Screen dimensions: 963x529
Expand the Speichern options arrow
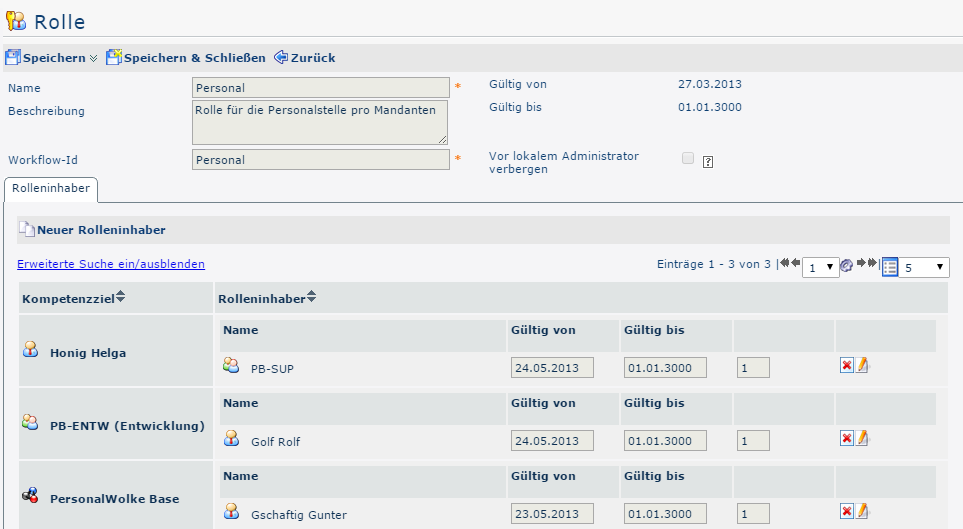coord(94,59)
